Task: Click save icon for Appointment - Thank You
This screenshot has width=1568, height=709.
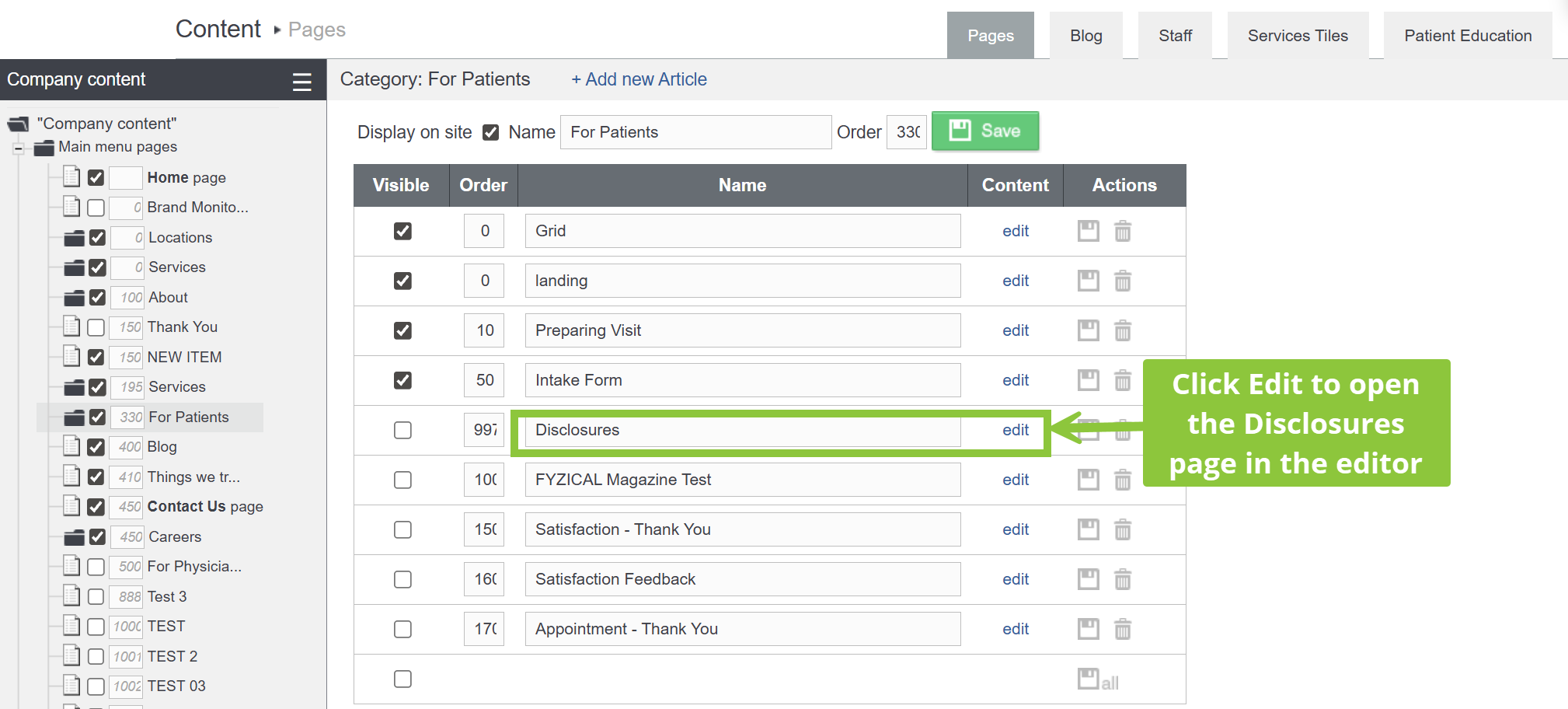Action: (1089, 629)
